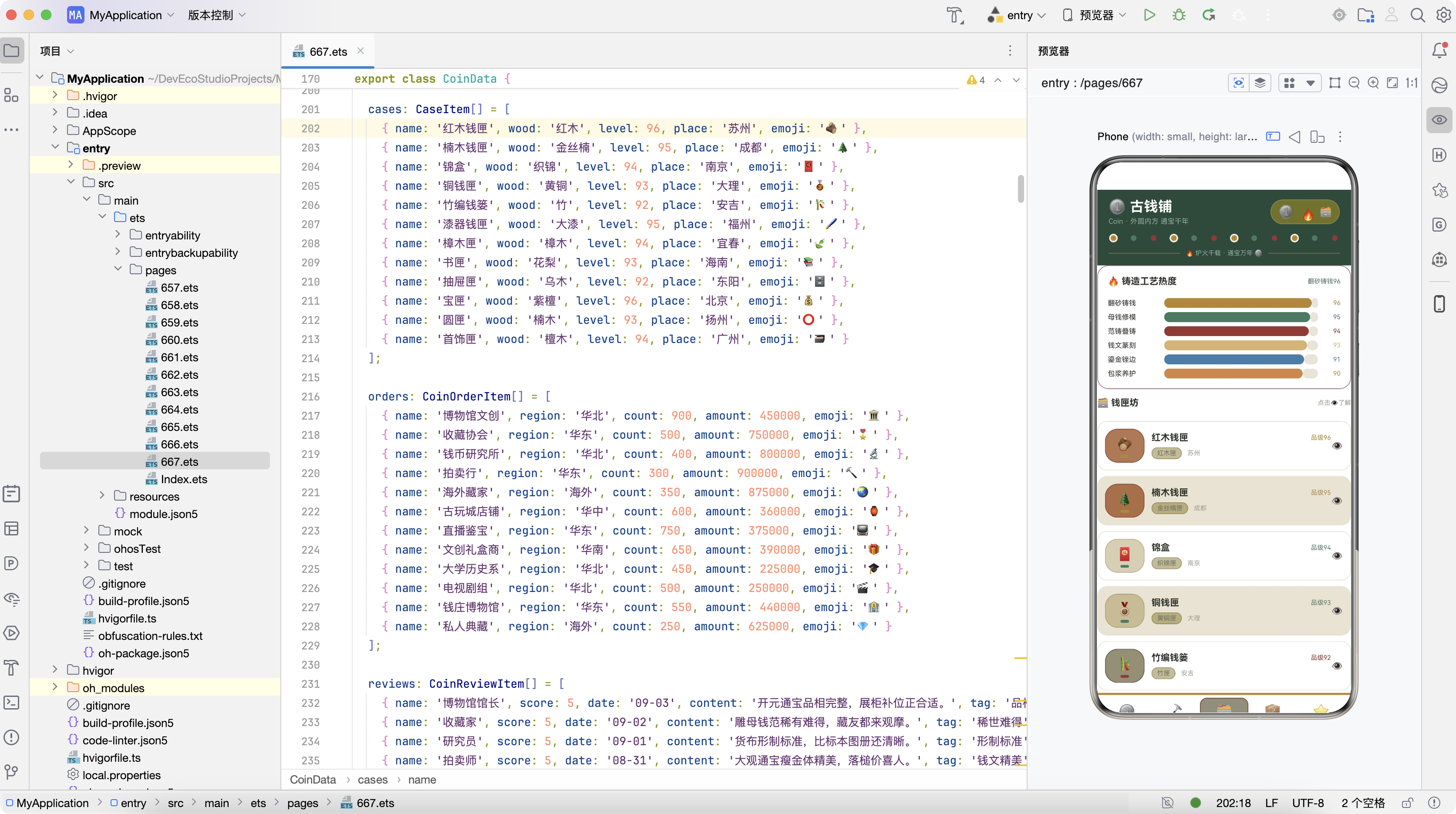Click pages breadcrumb in status bar
This screenshot has width=1456, height=814.
pos(303,803)
